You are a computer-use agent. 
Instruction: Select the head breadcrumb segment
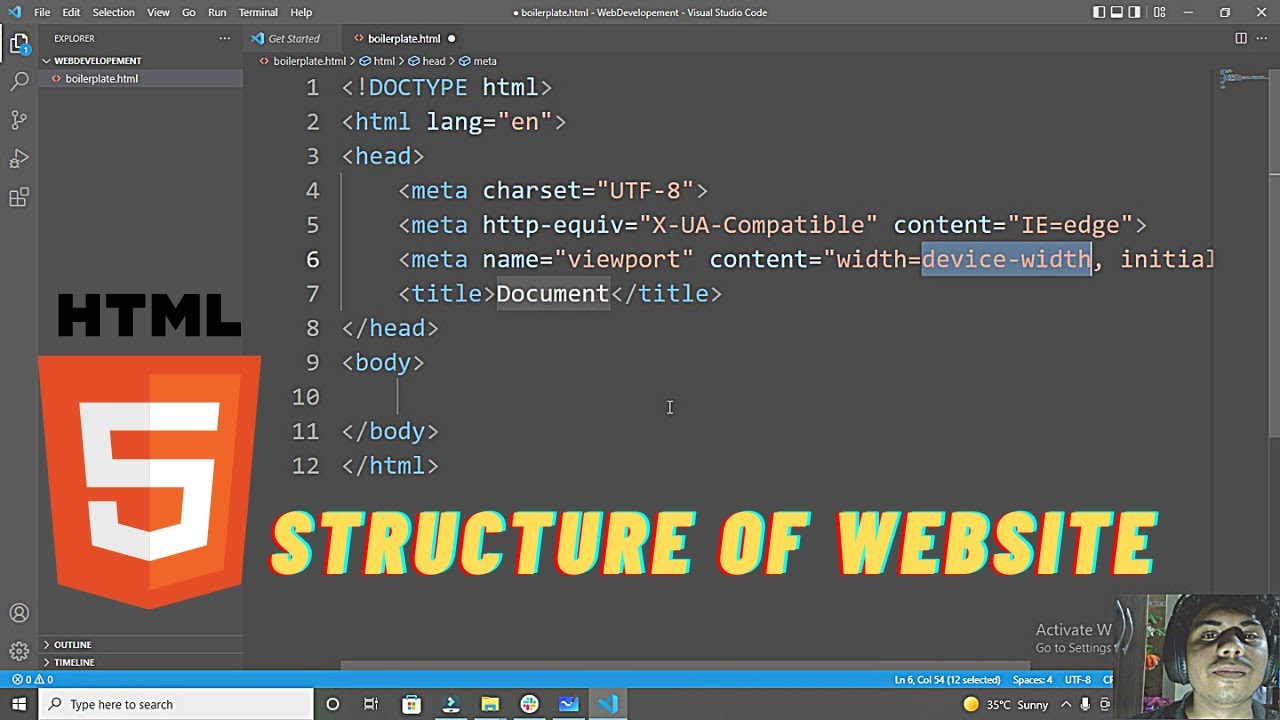tap(427, 61)
